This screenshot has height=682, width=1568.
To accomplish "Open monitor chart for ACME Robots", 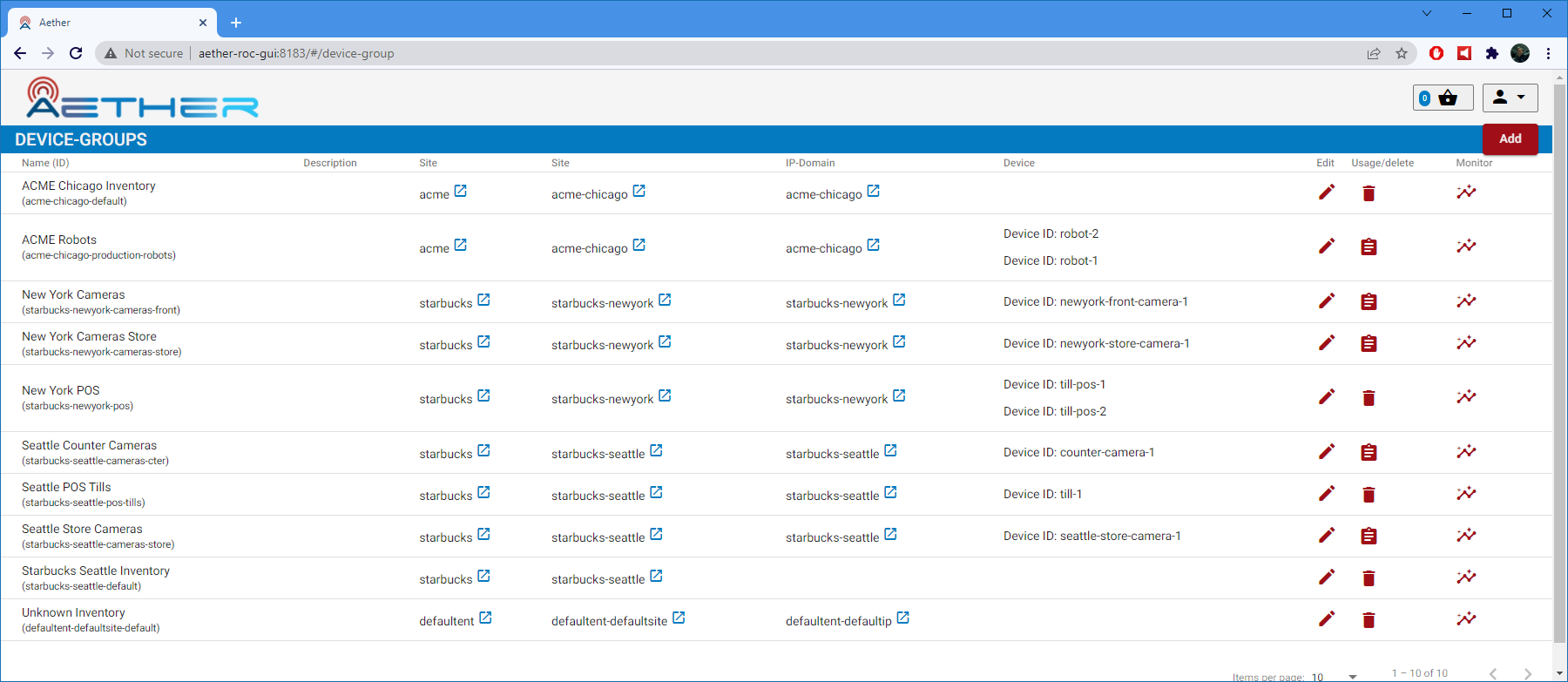I will pyautogui.click(x=1466, y=246).
